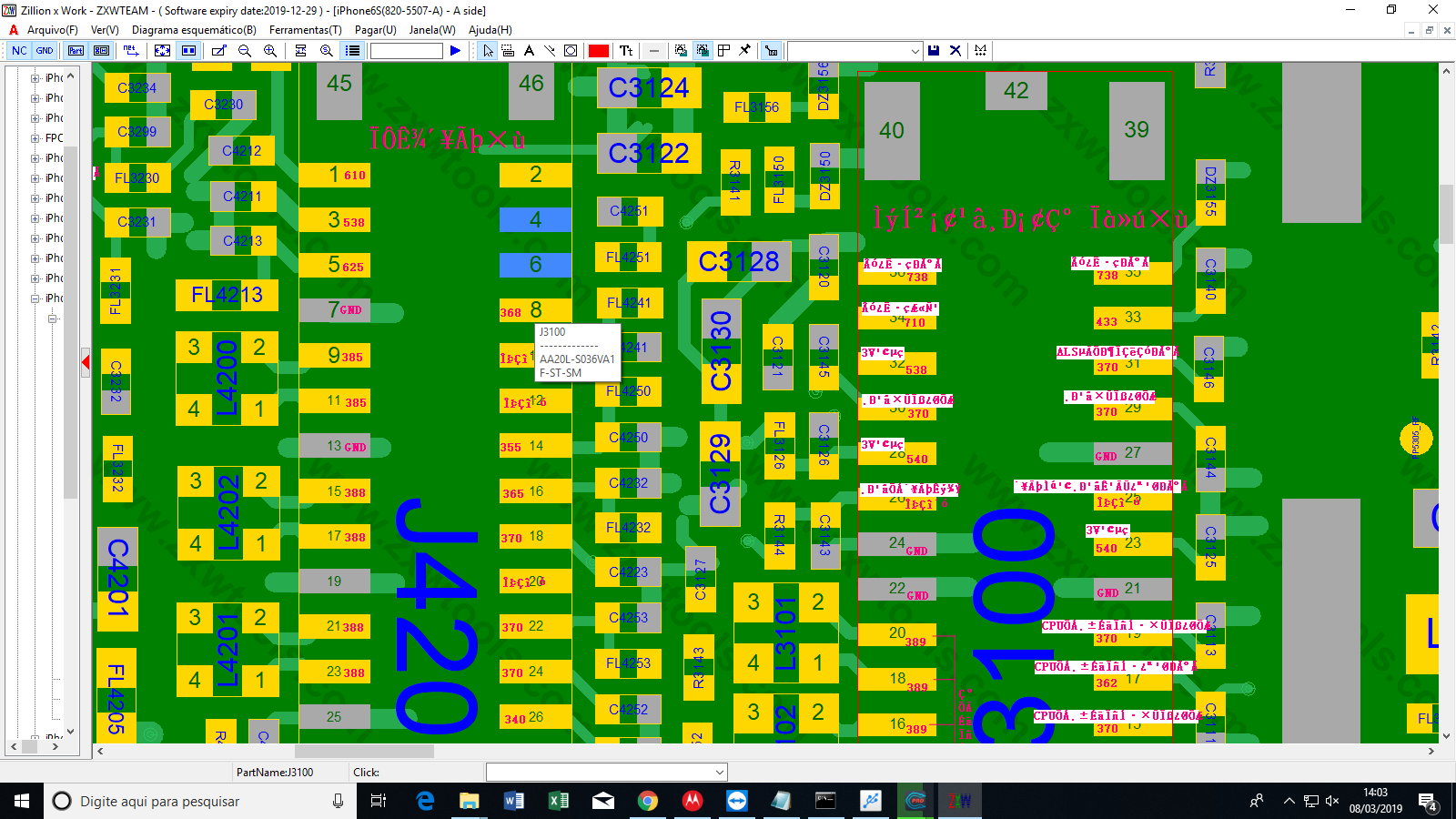This screenshot has width=1456, height=819.
Task: Open the empty toolbar combo box
Action: click(x=854, y=51)
